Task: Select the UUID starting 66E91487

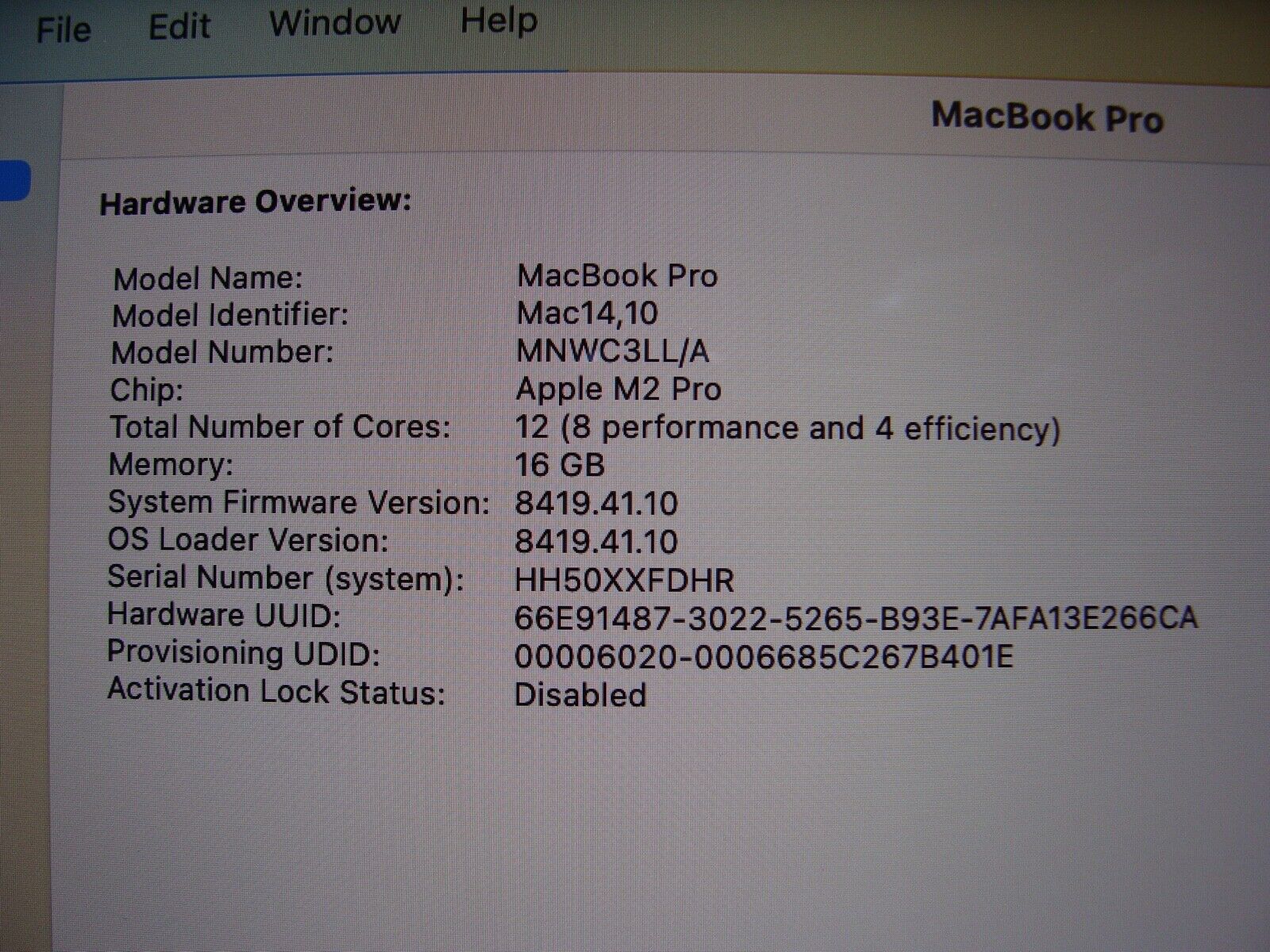Action: pyautogui.click(x=856, y=618)
